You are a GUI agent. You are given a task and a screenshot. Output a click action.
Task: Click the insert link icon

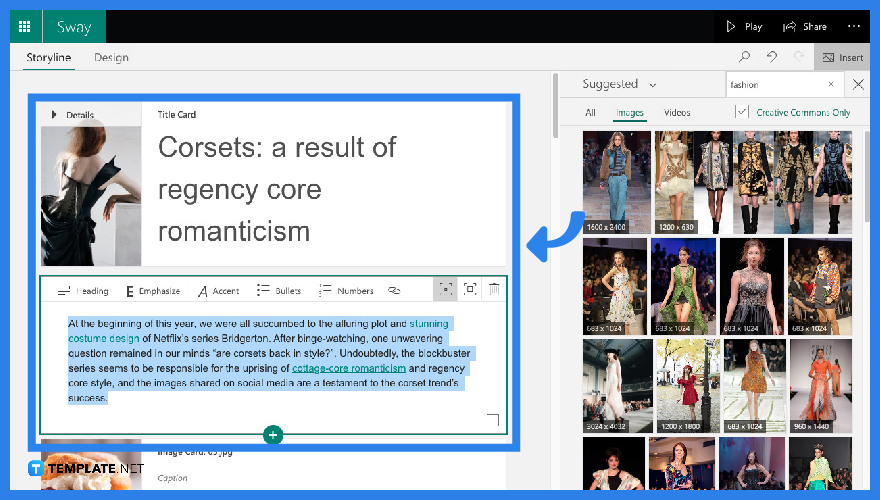click(394, 290)
